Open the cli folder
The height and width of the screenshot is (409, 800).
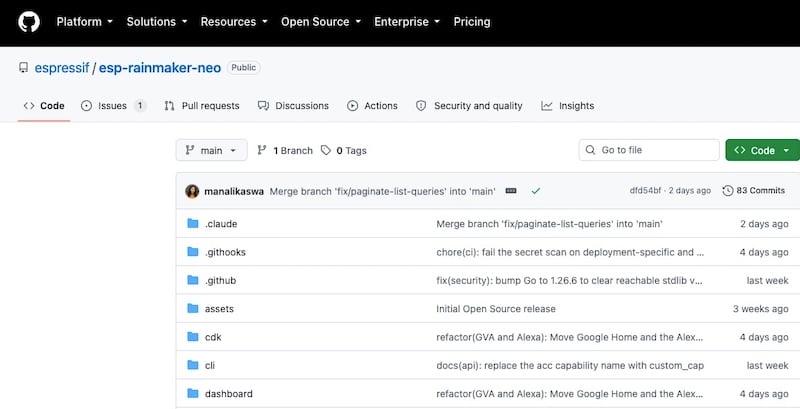(x=210, y=366)
